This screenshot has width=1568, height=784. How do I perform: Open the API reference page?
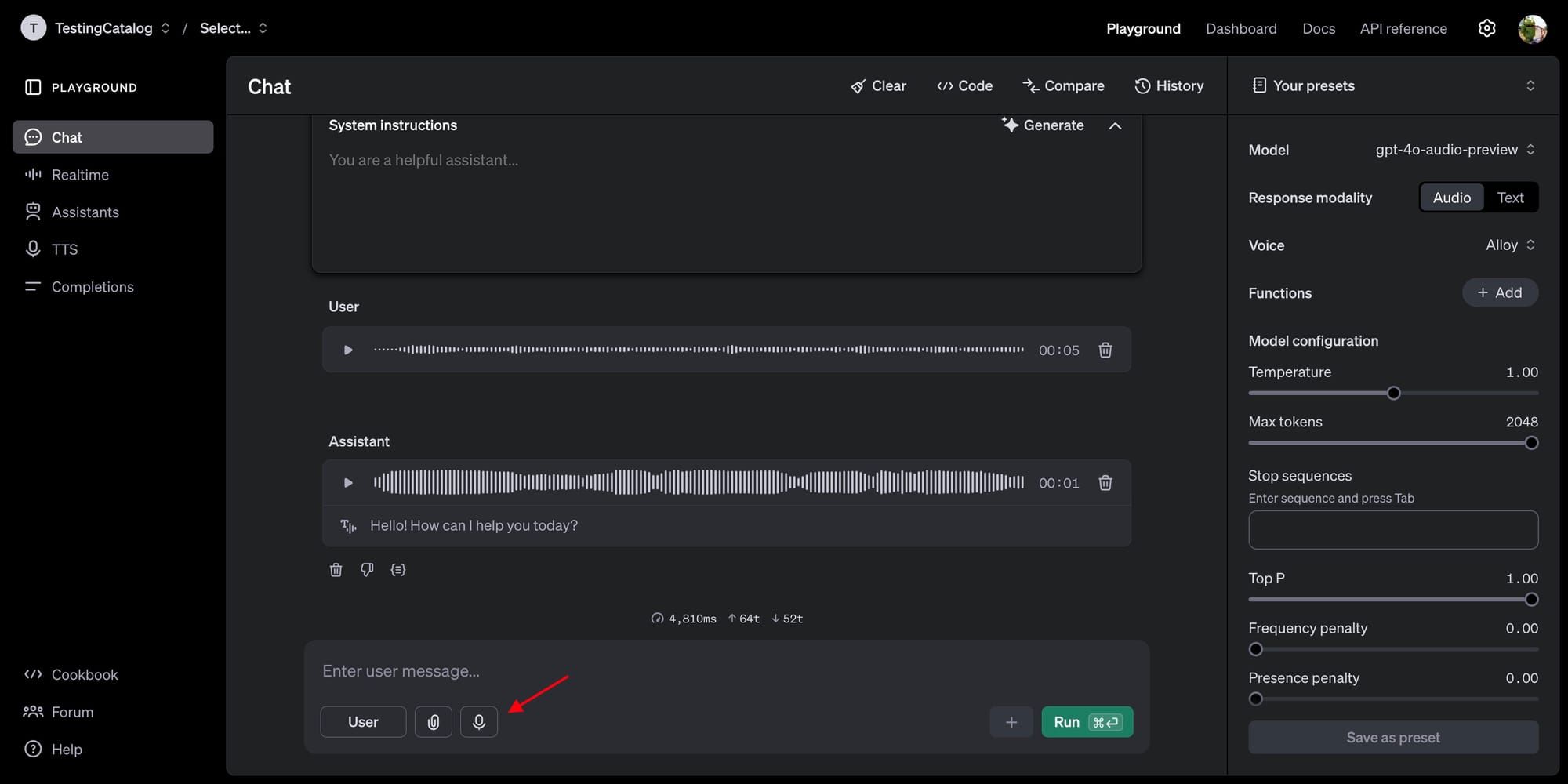pyautogui.click(x=1403, y=28)
